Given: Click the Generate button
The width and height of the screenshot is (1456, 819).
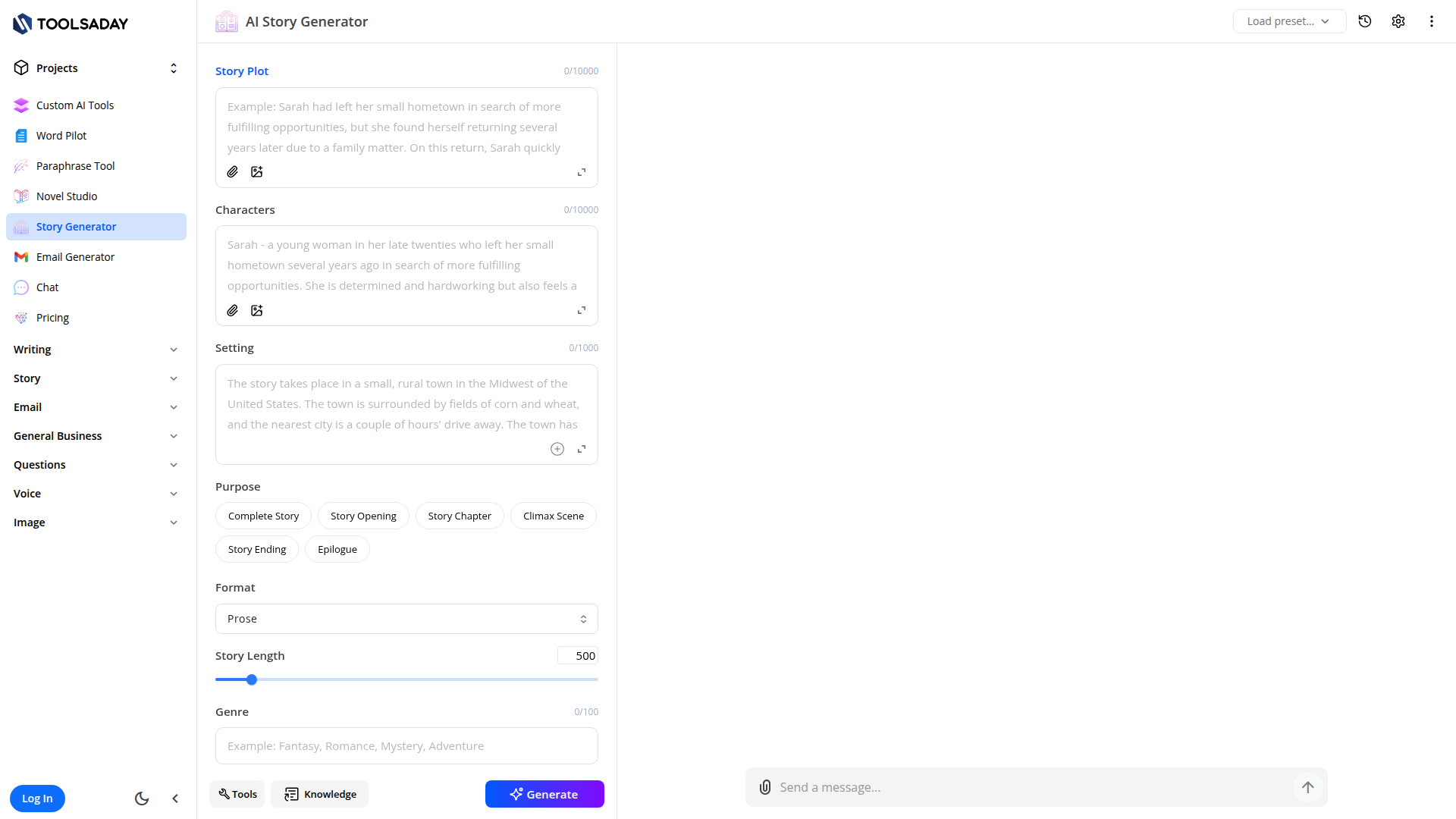Looking at the screenshot, I should [x=544, y=794].
